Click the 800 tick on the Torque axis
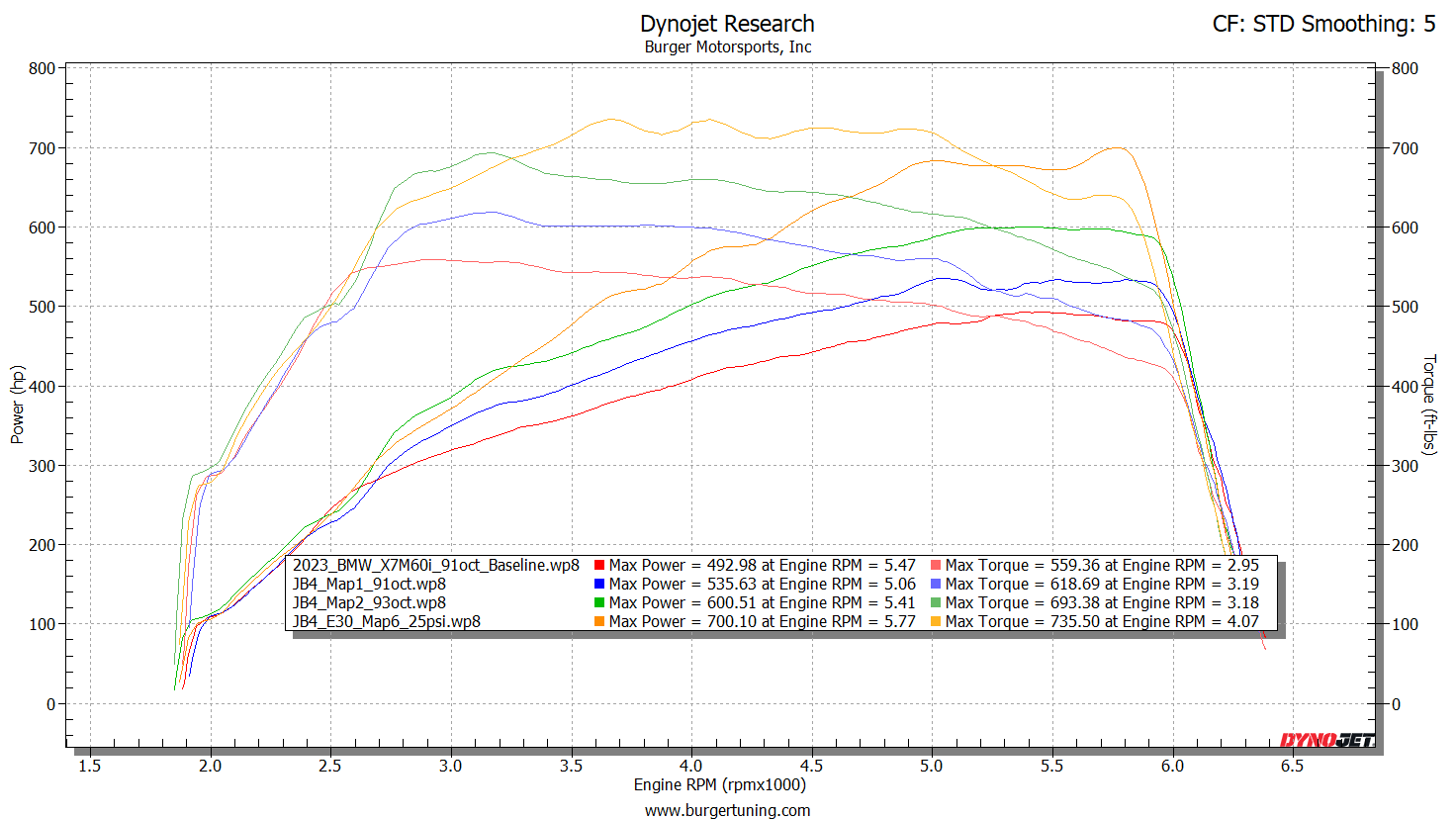1456x819 pixels. pyautogui.click(x=1405, y=68)
